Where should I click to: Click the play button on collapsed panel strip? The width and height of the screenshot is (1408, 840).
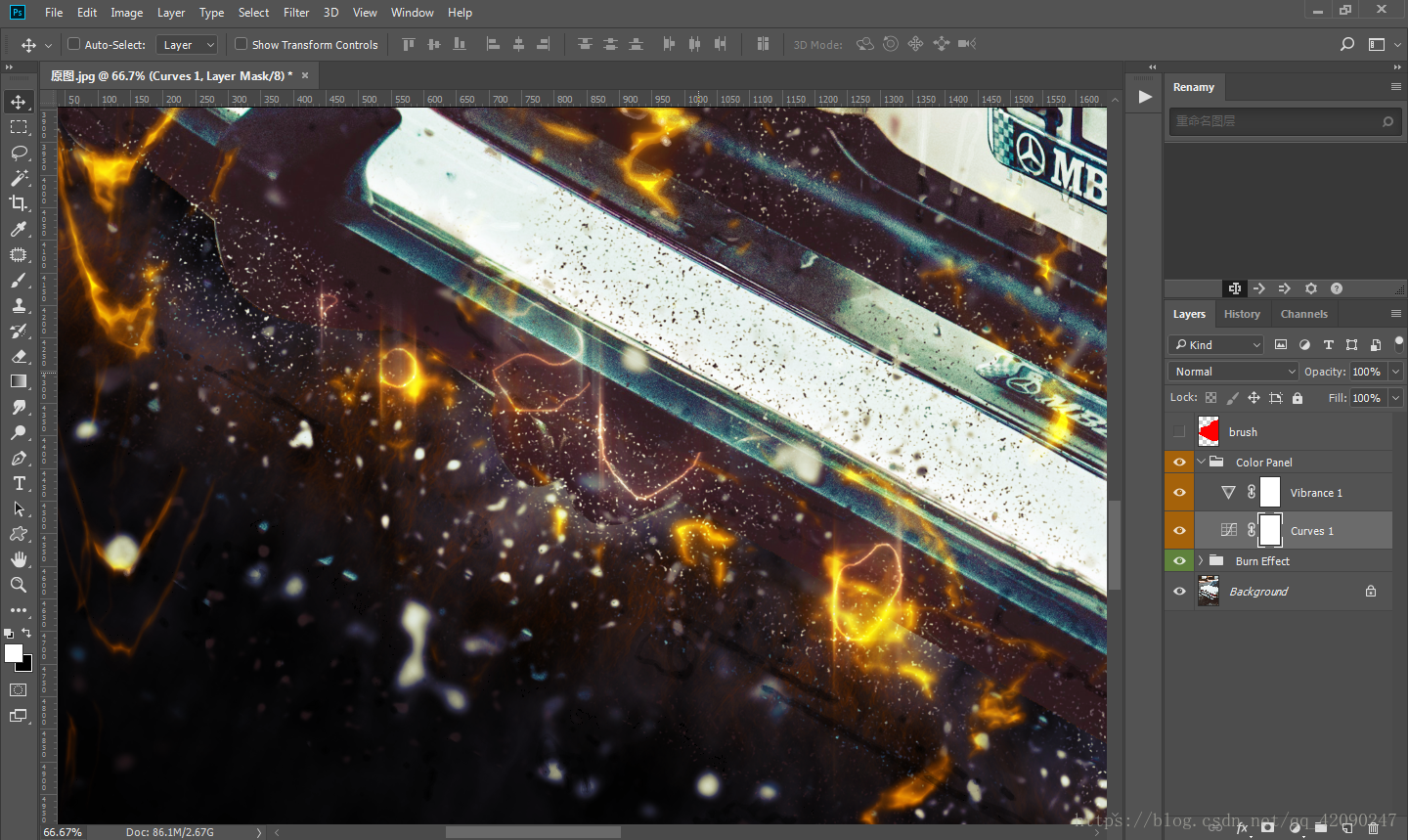pyautogui.click(x=1145, y=97)
